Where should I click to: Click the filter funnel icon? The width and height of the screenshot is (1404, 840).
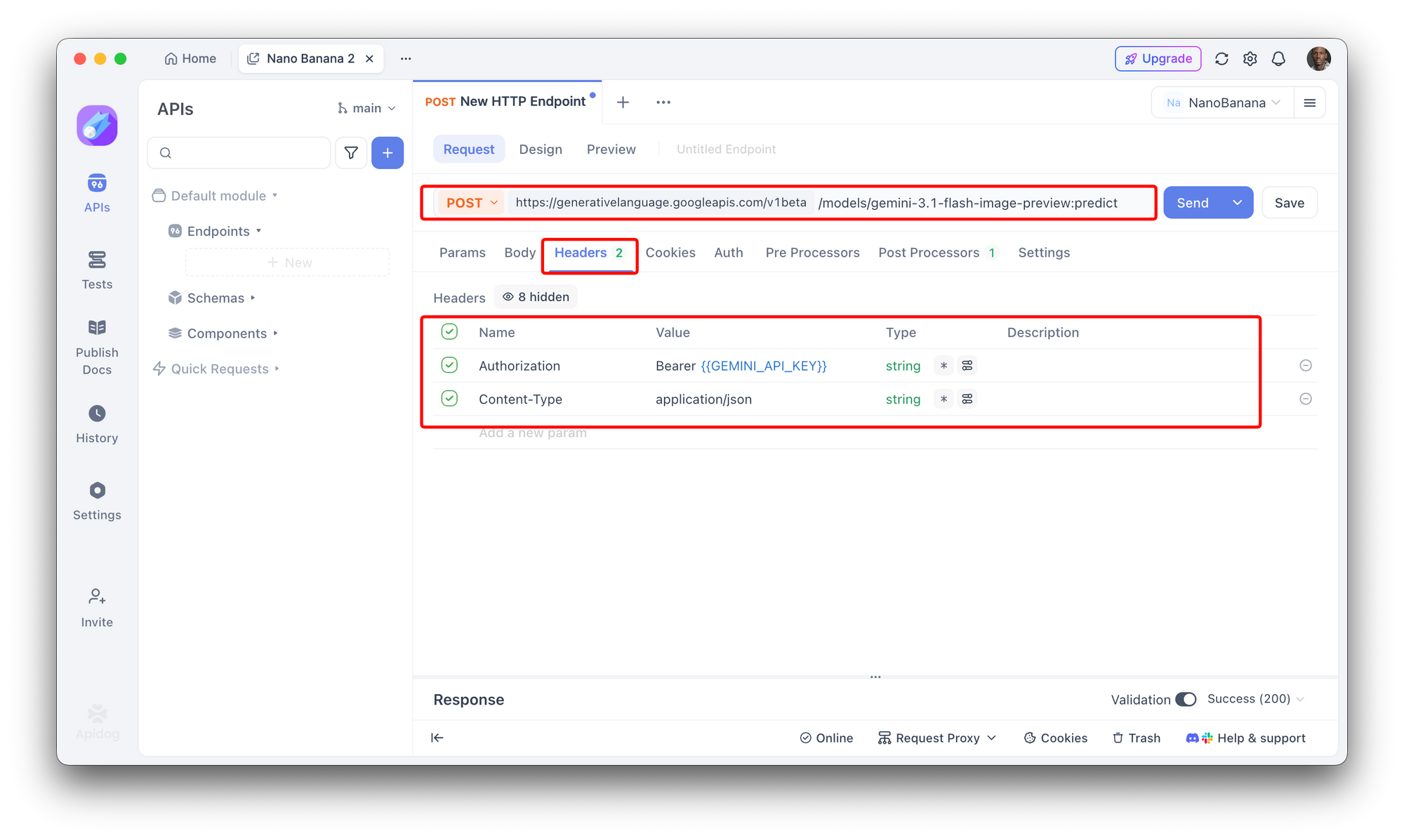351,153
